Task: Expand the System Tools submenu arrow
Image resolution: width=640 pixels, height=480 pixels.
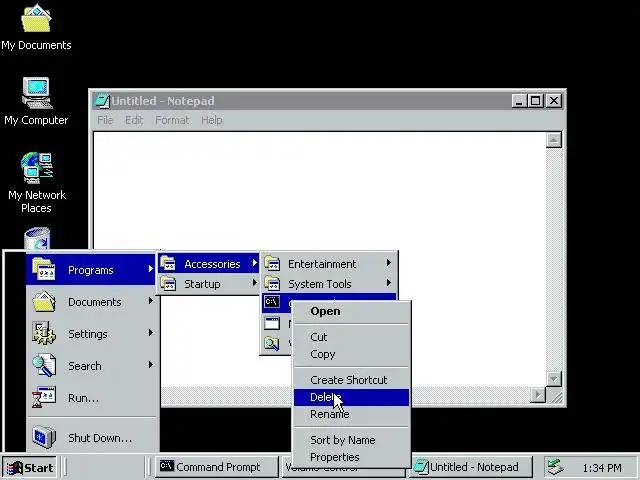Action: pos(389,282)
